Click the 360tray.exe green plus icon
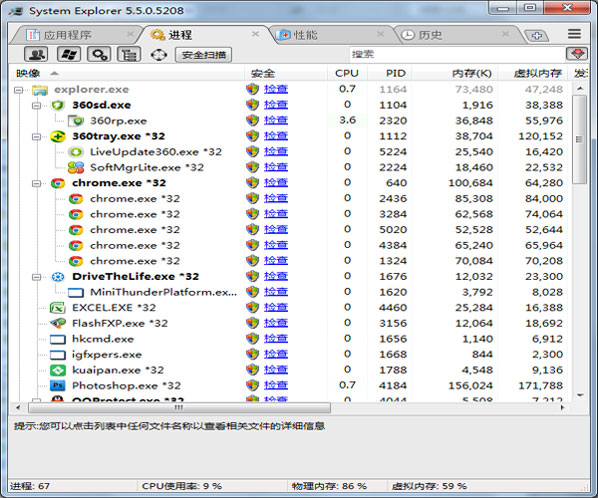Image resolution: width=598 pixels, height=498 pixels. pos(58,137)
